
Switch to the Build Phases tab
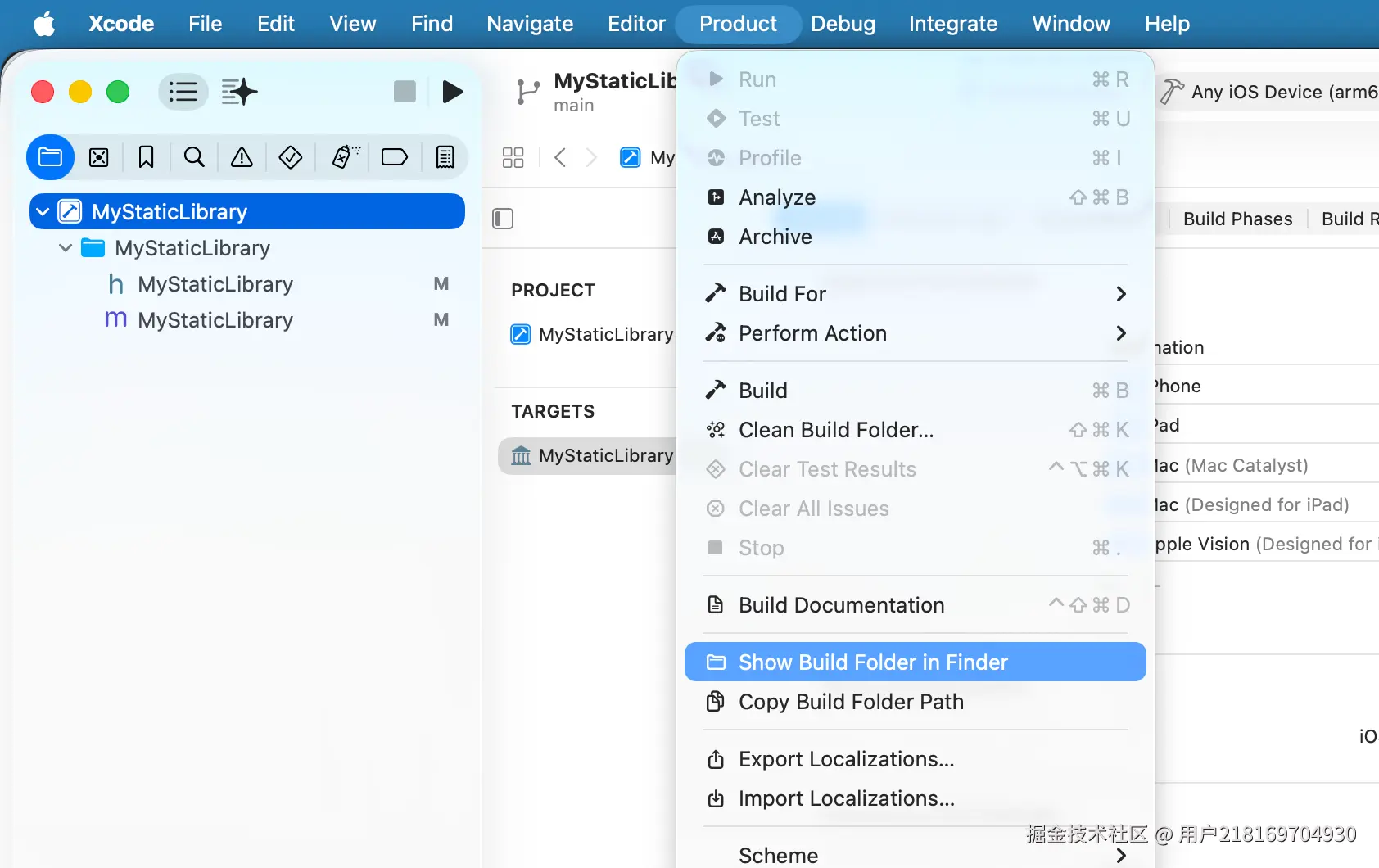pos(1237,219)
